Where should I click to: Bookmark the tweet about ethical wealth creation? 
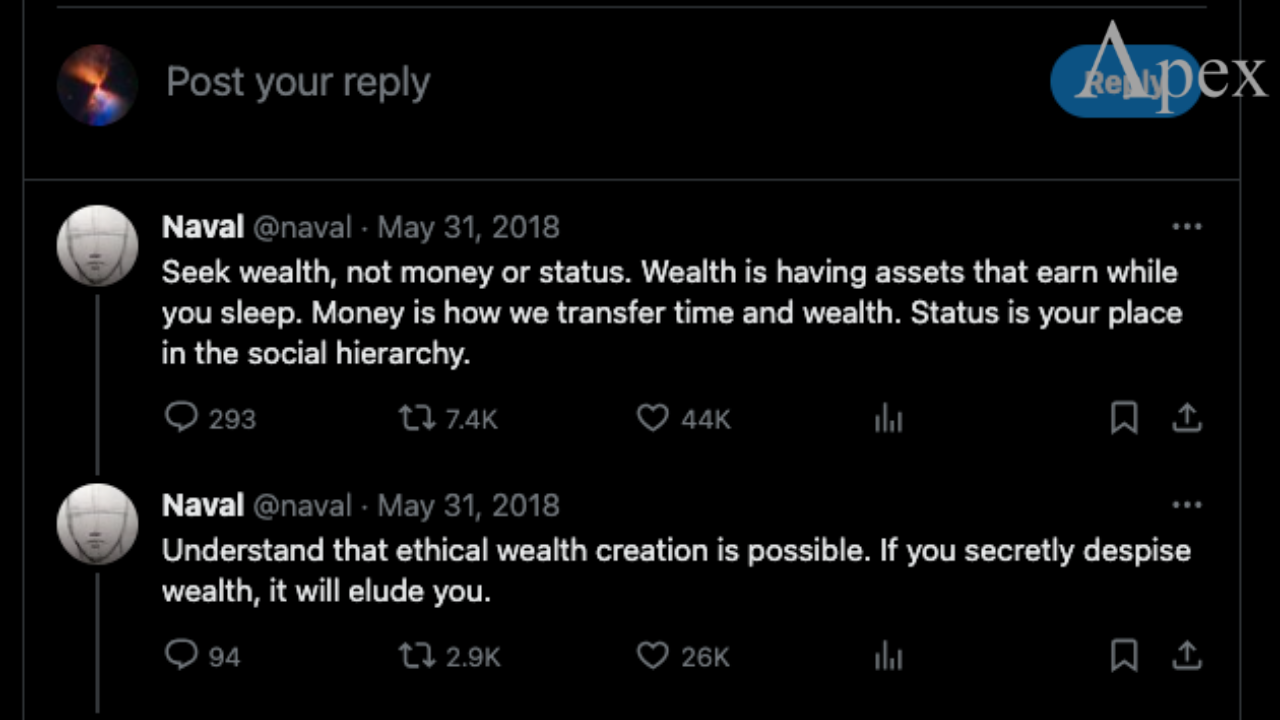click(1123, 655)
